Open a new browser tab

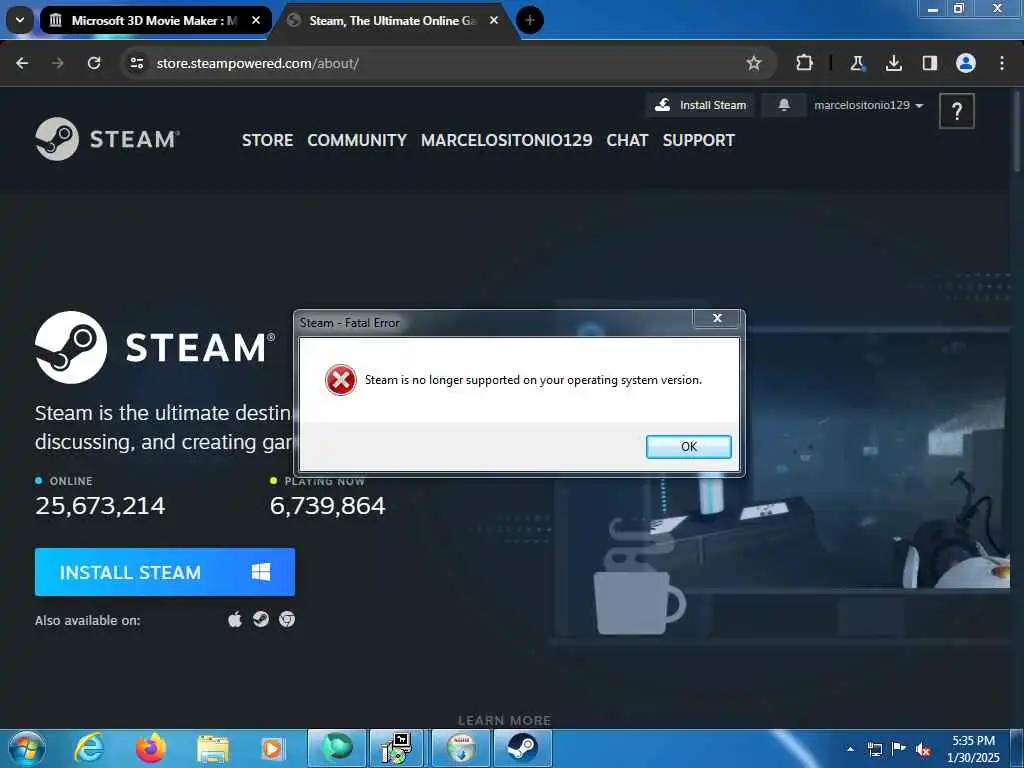click(x=530, y=20)
